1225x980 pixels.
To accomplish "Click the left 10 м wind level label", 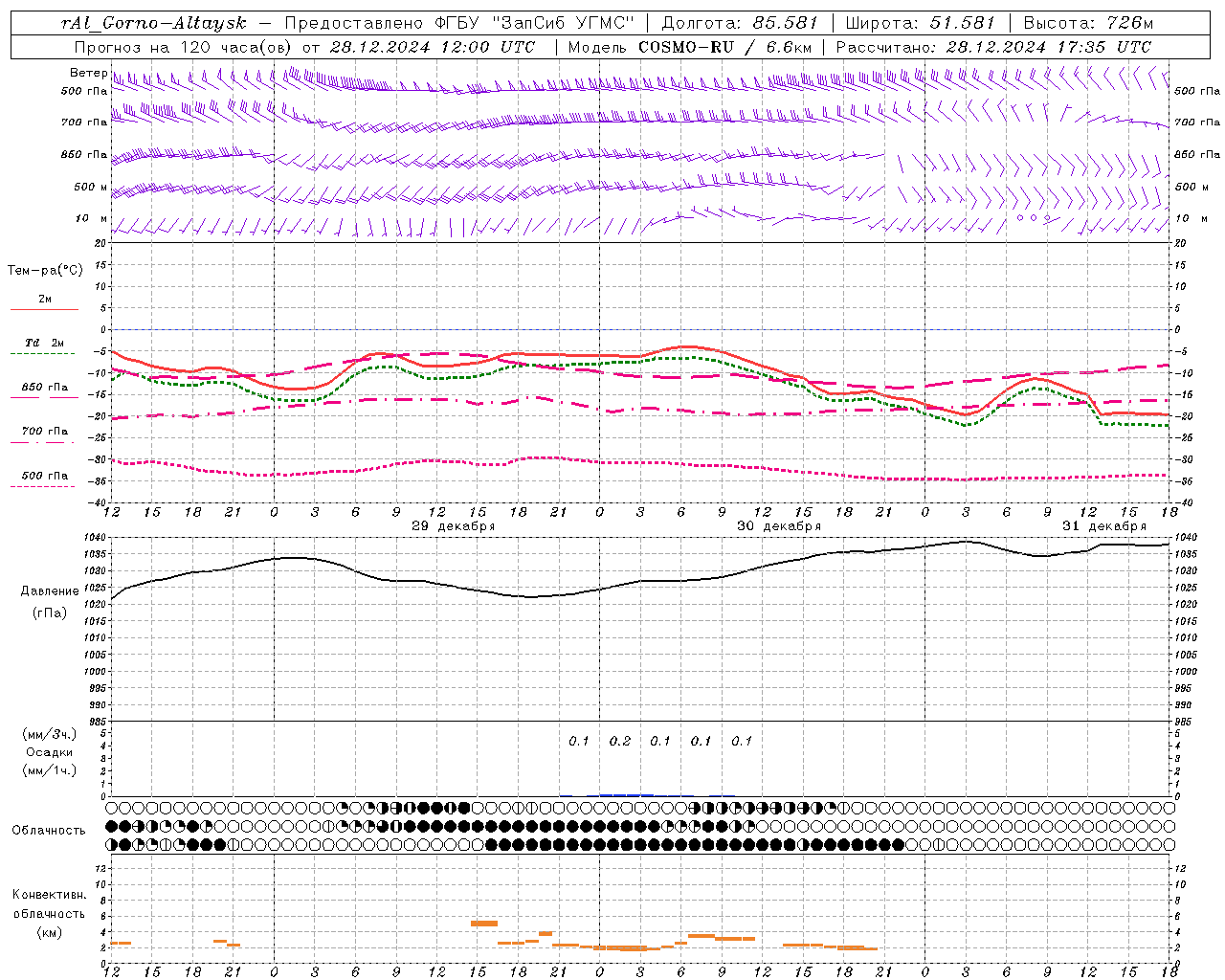I will tap(91, 218).
